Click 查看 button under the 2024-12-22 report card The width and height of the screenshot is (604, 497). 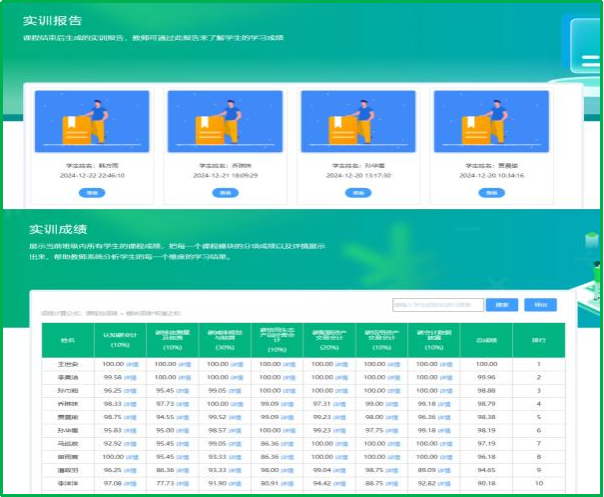(91, 192)
